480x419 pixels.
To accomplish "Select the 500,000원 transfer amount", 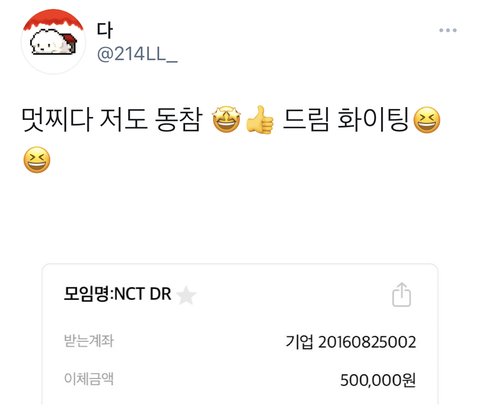I will [x=378, y=380].
